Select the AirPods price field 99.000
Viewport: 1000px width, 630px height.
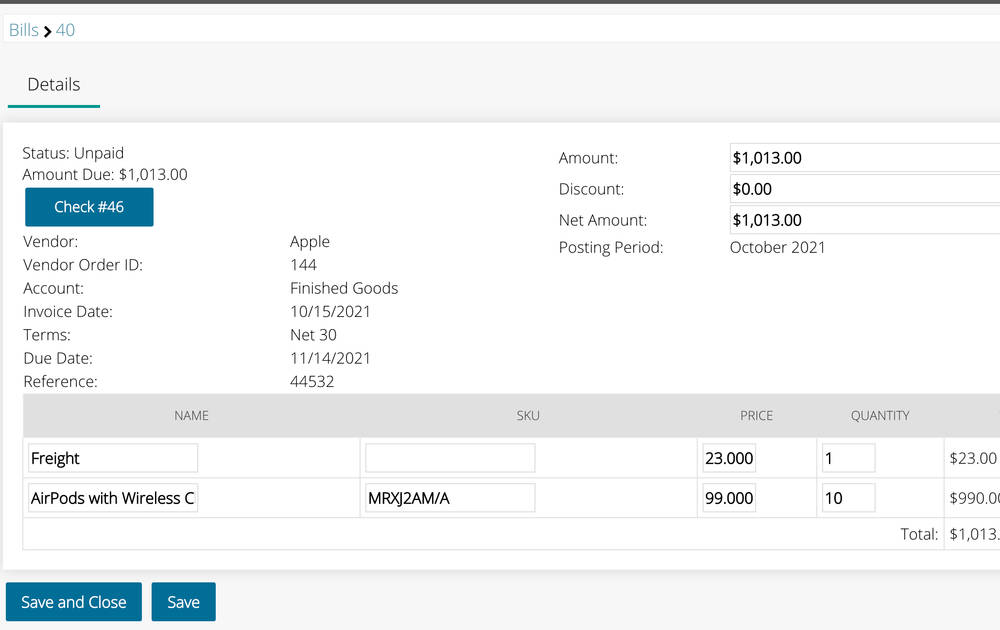[729, 498]
